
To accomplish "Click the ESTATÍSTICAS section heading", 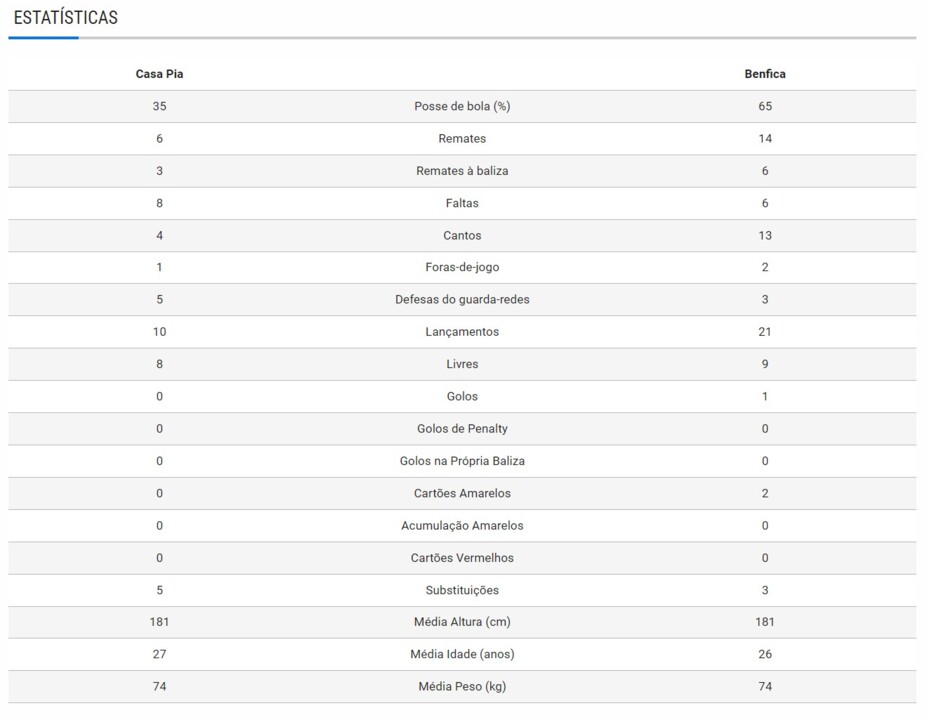I will pyautogui.click(x=65, y=18).
